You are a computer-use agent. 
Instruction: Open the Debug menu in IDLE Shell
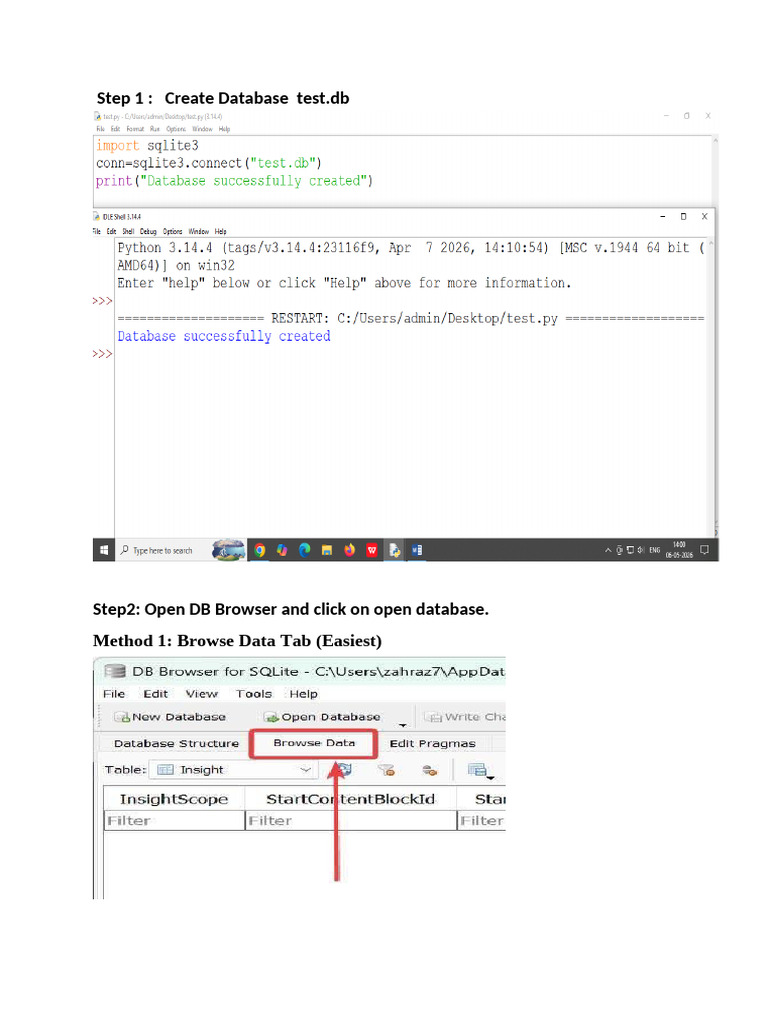[x=148, y=231]
